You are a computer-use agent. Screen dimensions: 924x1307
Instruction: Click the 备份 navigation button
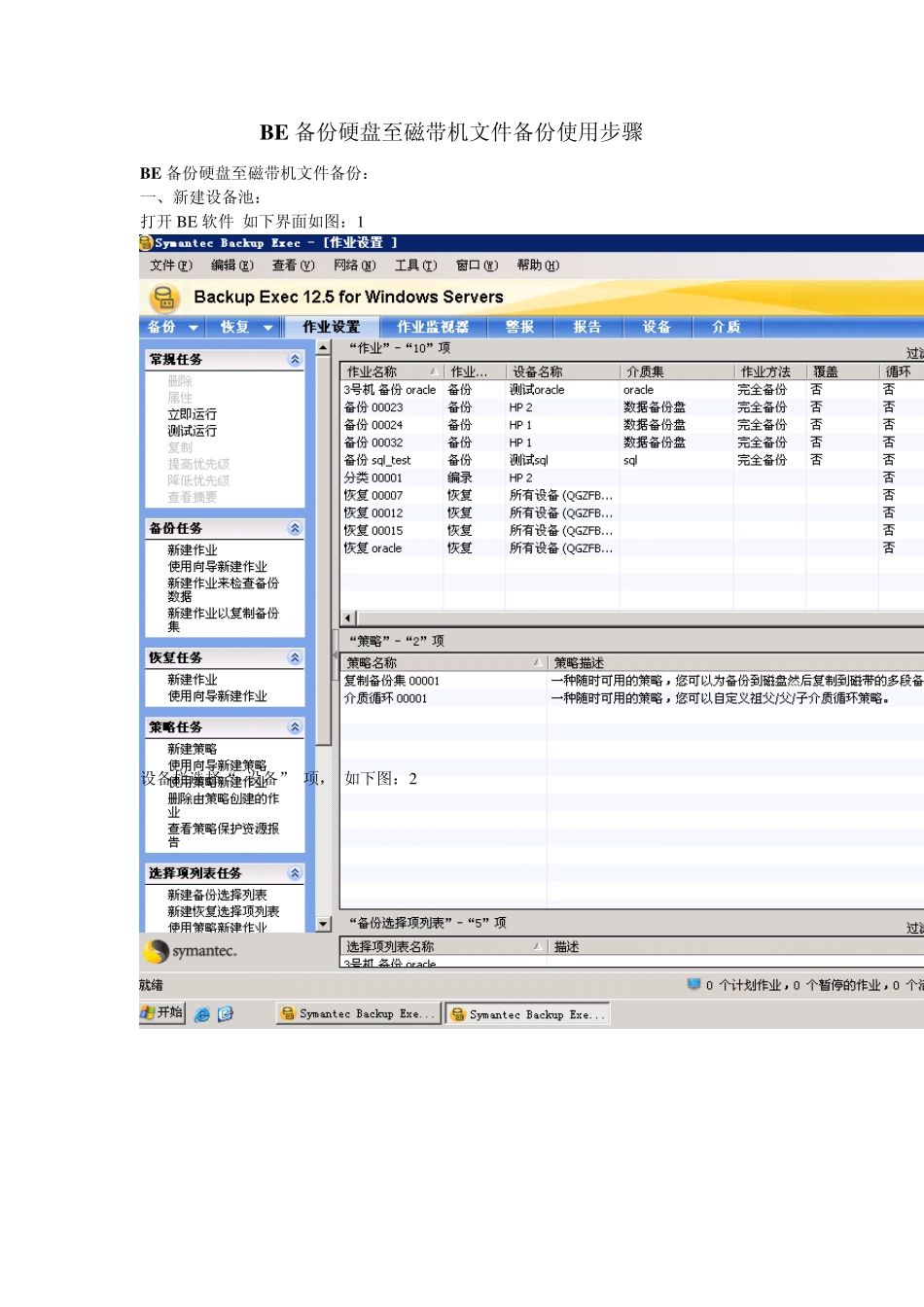click(161, 328)
